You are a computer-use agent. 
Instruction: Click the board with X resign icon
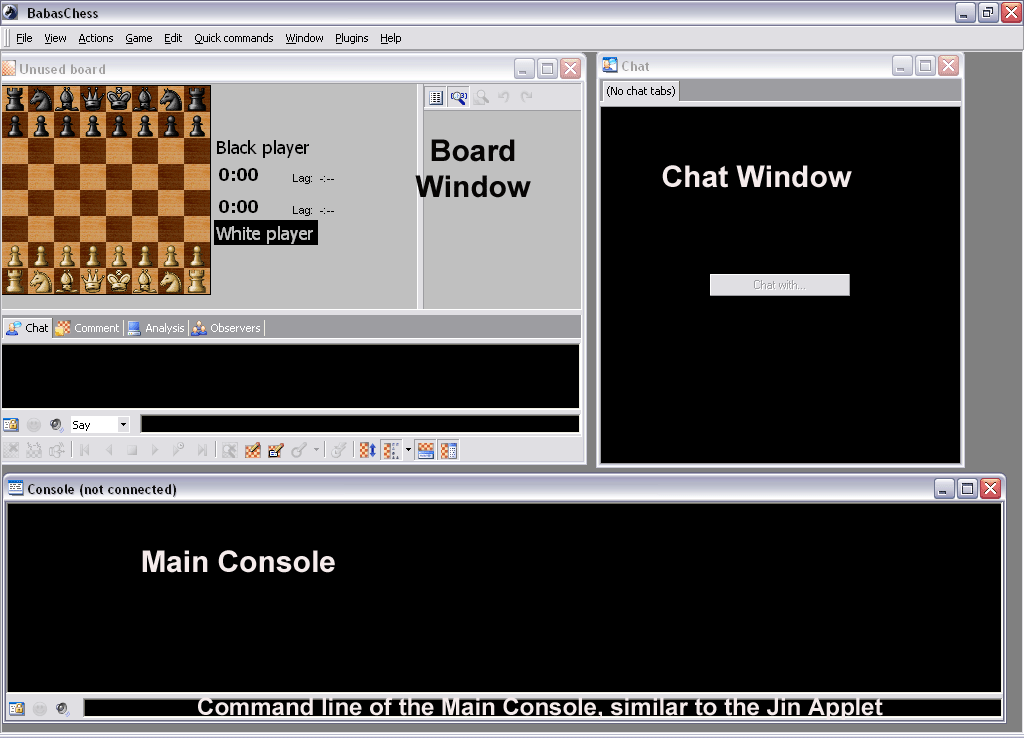[11, 450]
